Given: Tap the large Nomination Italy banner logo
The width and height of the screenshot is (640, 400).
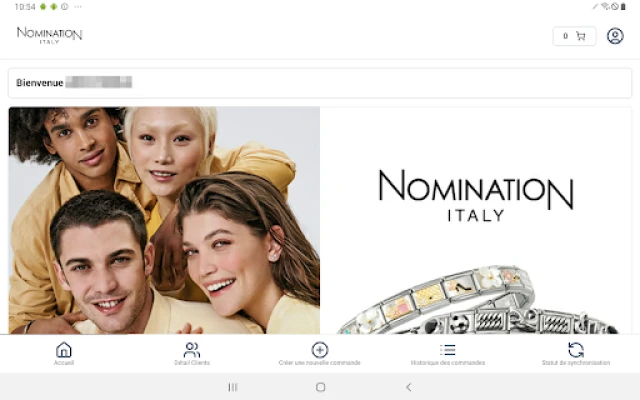Looking at the screenshot, I should [x=476, y=196].
